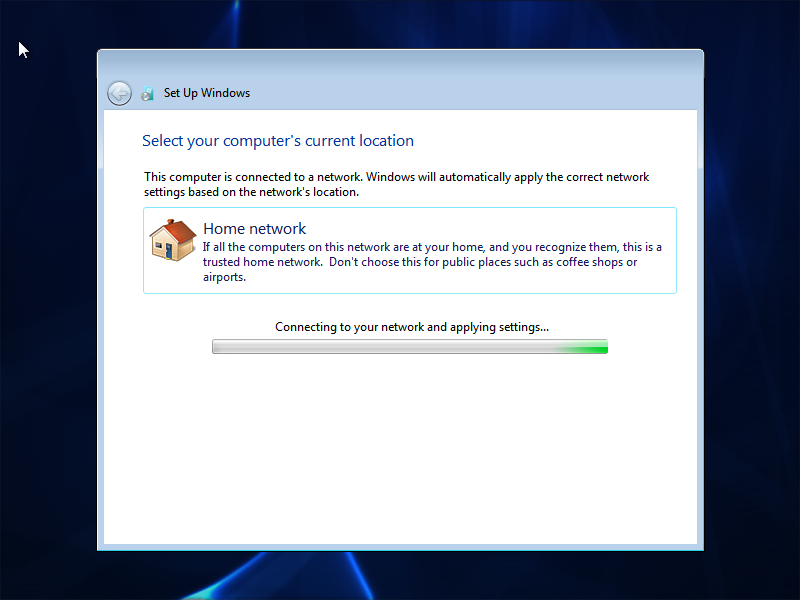Image resolution: width=800 pixels, height=600 pixels.
Task: Click the back arrow button
Action: pyautogui.click(x=119, y=93)
